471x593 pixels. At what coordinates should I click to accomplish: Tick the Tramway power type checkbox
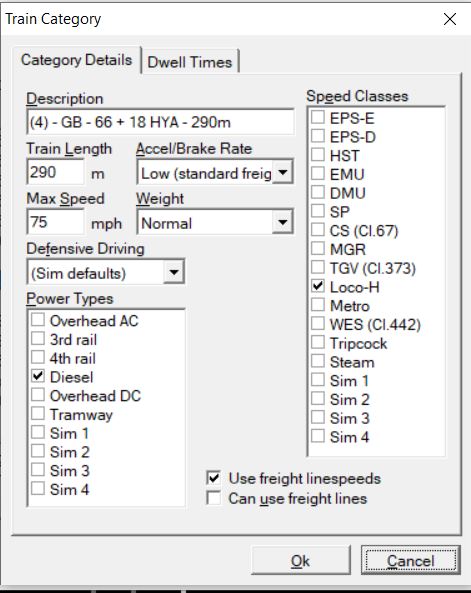(x=38, y=413)
